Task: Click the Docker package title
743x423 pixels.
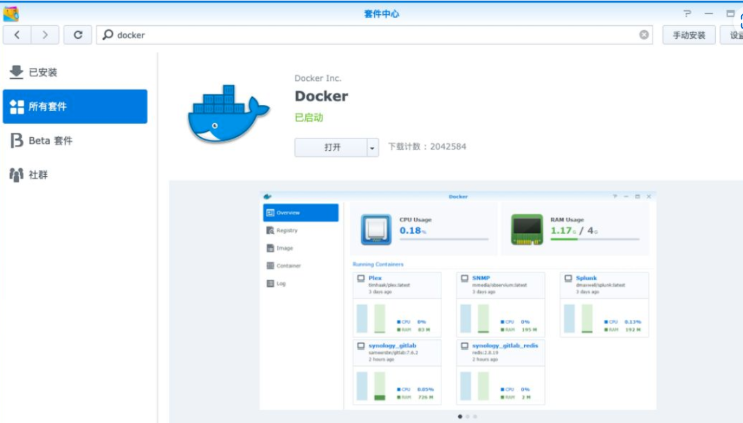Action: coord(321,96)
